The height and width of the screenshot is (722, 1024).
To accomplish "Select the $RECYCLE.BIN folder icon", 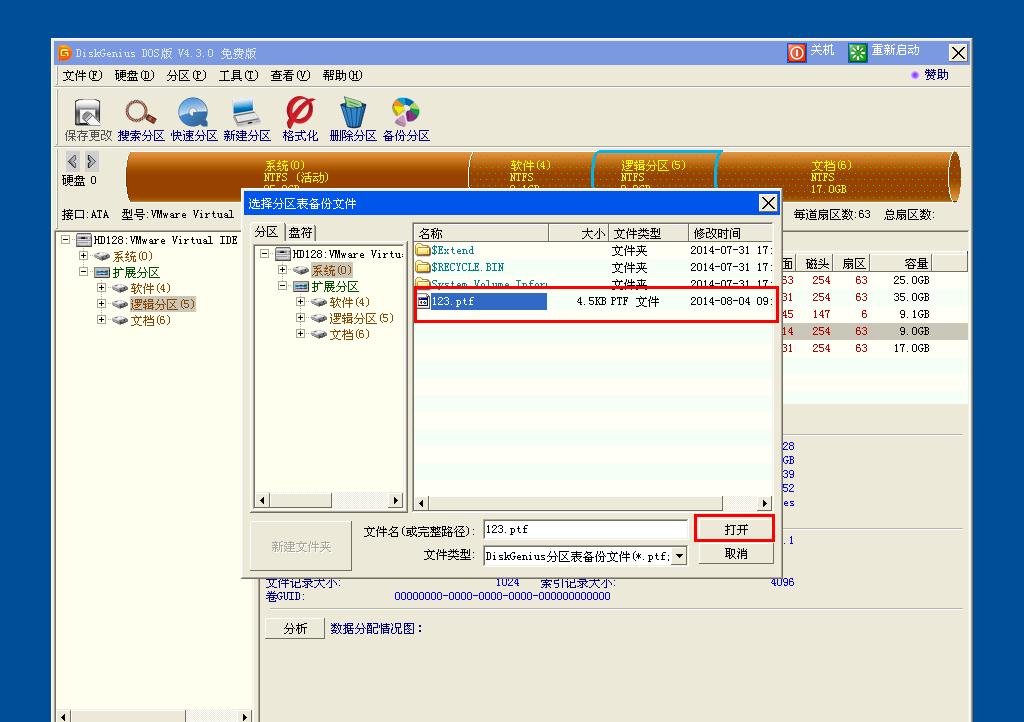I will 423,267.
